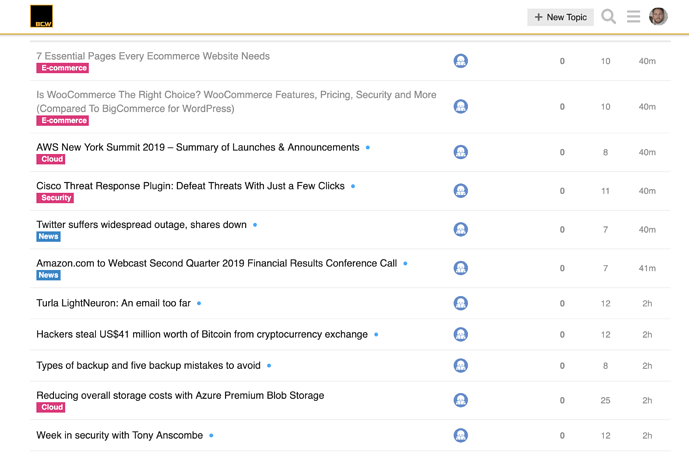Click new-post dot beside Cisco Threat Response title
The height and width of the screenshot is (457, 689).
pos(353,186)
